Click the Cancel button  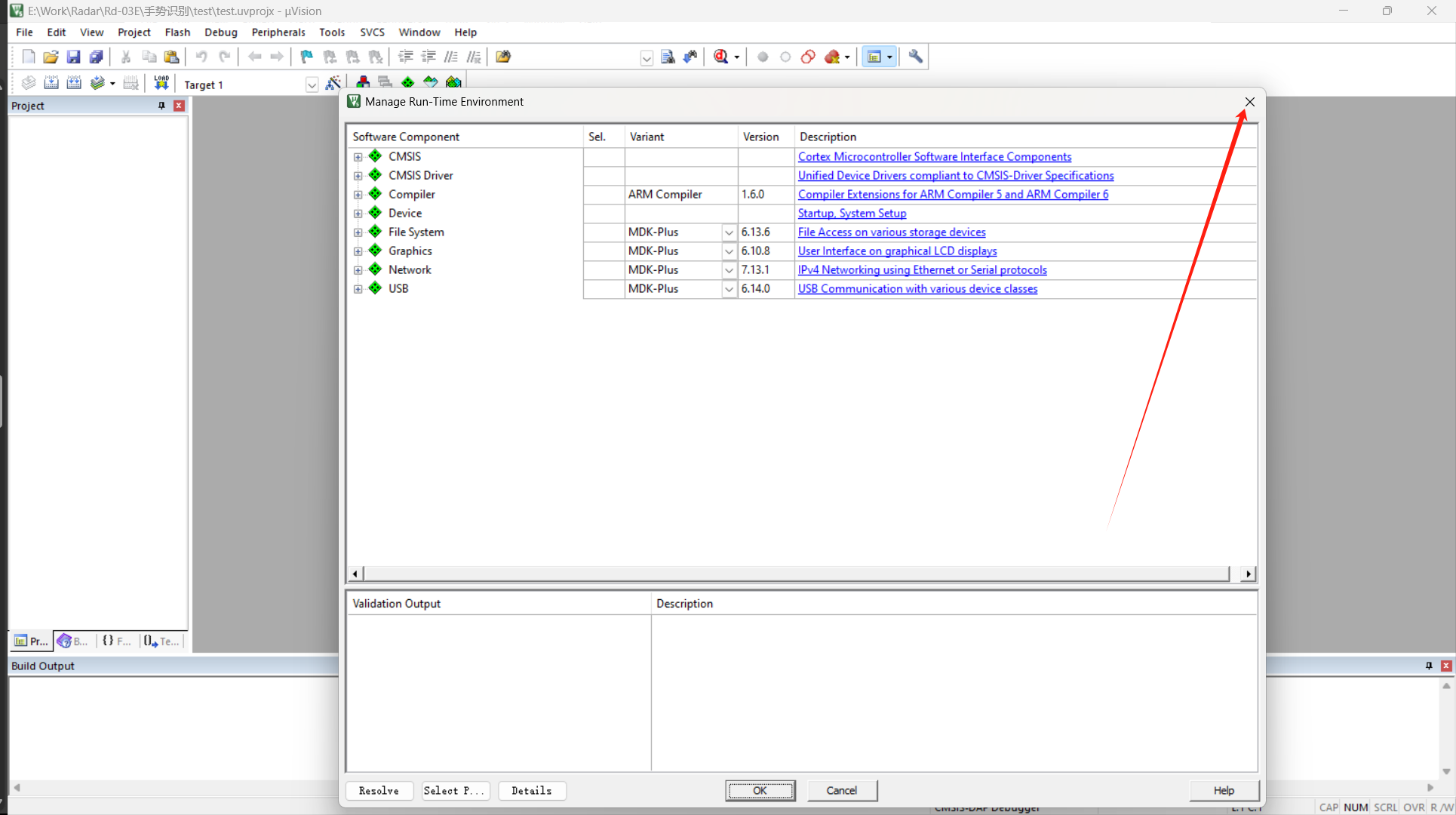(x=842, y=790)
